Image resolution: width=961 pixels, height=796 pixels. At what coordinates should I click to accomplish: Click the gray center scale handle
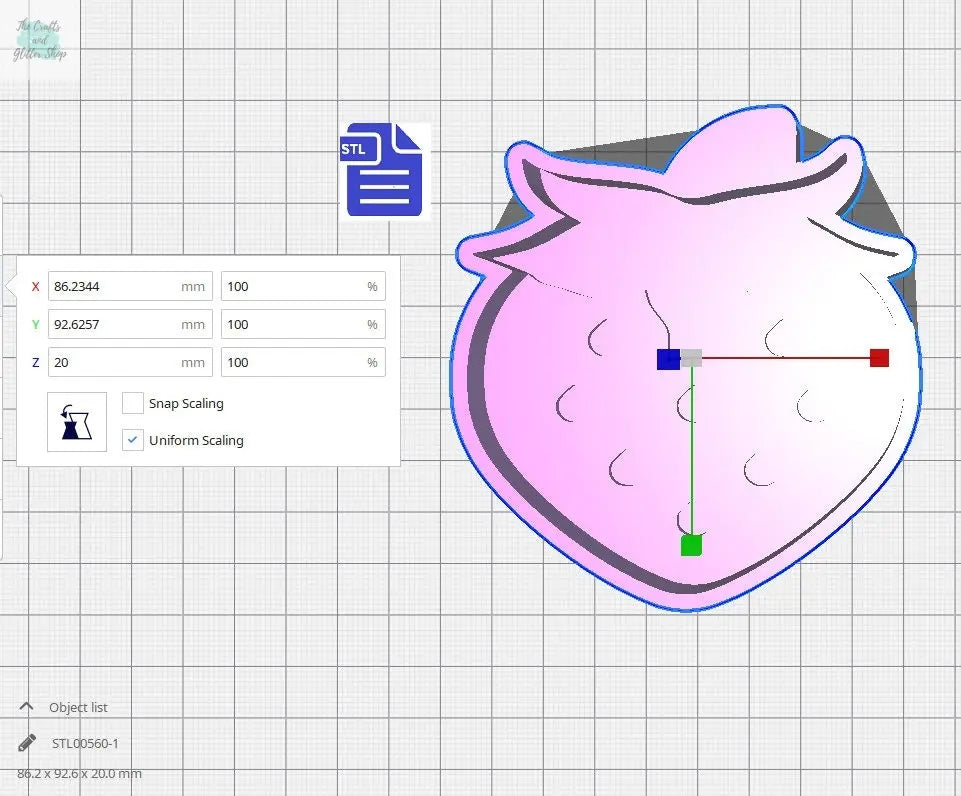coord(691,358)
